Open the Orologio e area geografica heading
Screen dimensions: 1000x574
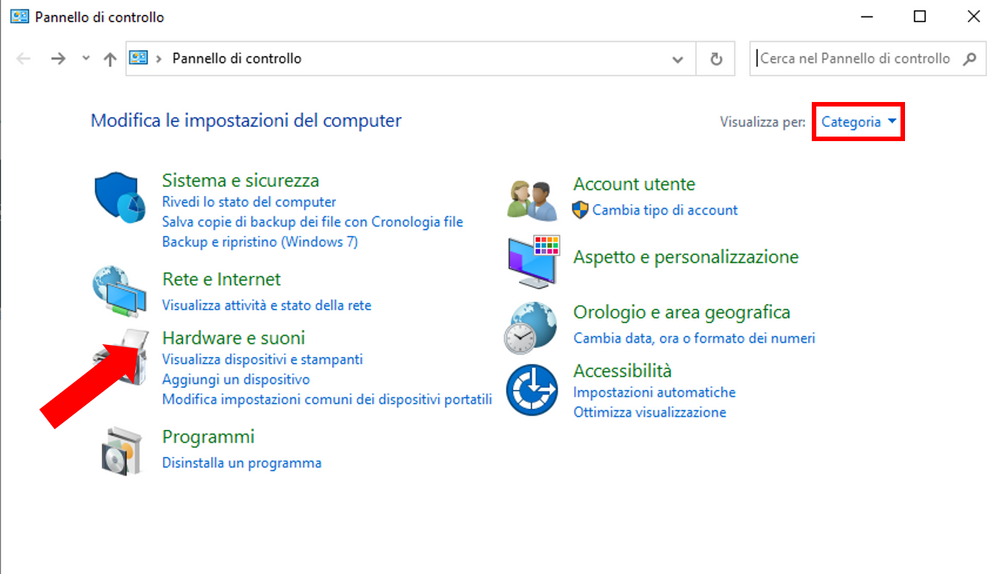tap(682, 313)
